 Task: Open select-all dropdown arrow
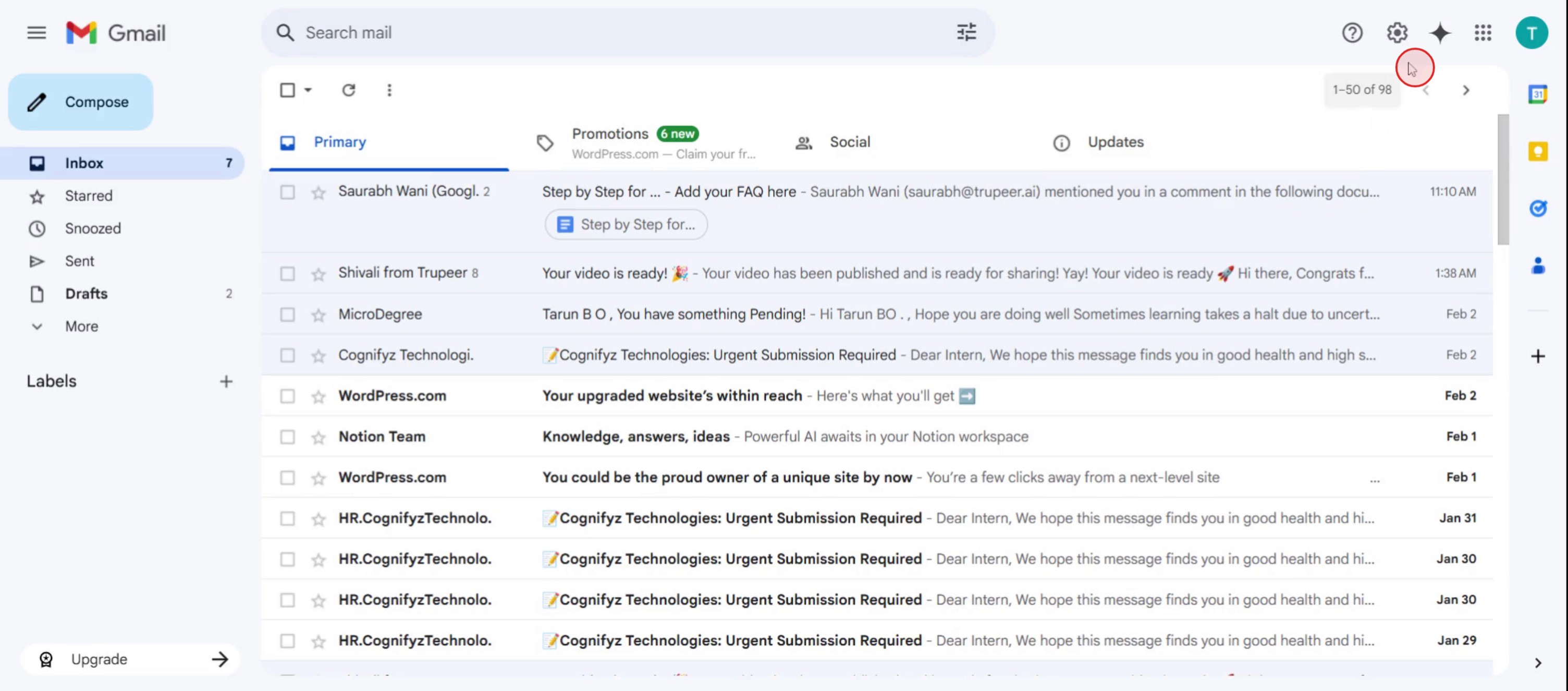pyautogui.click(x=308, y=90)
